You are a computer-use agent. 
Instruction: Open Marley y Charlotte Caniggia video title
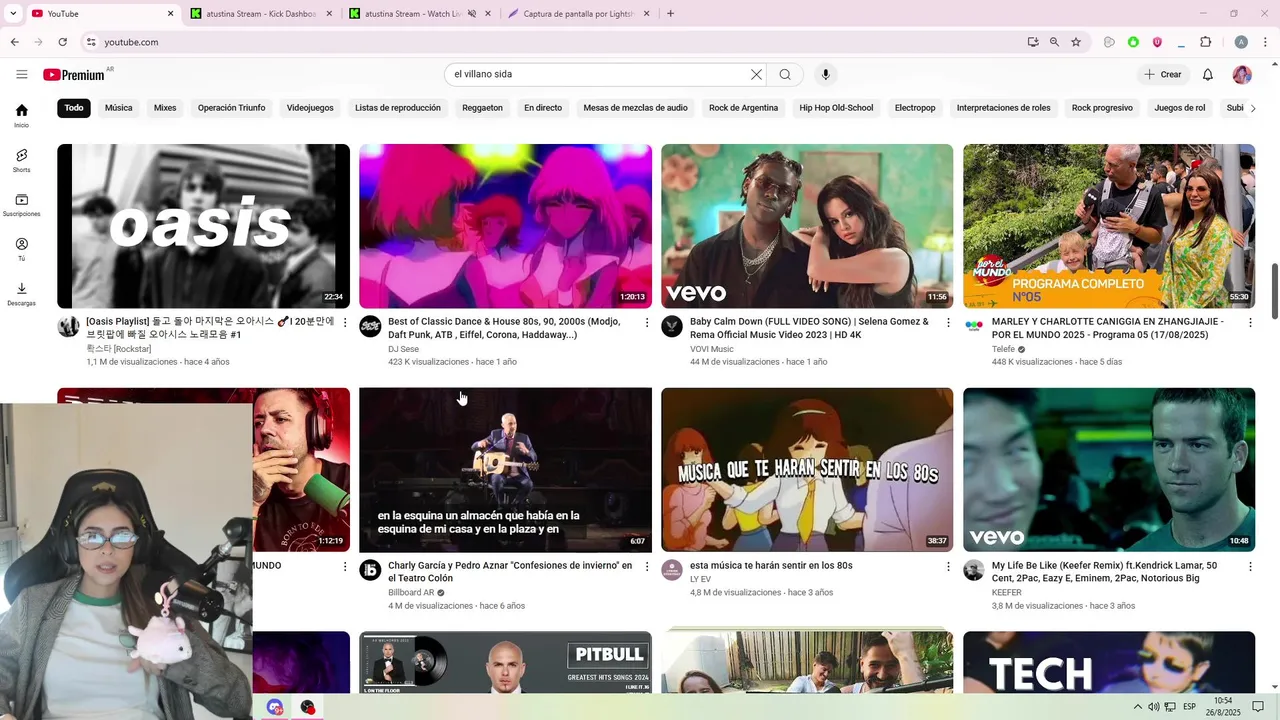(x=1107, y=328)
